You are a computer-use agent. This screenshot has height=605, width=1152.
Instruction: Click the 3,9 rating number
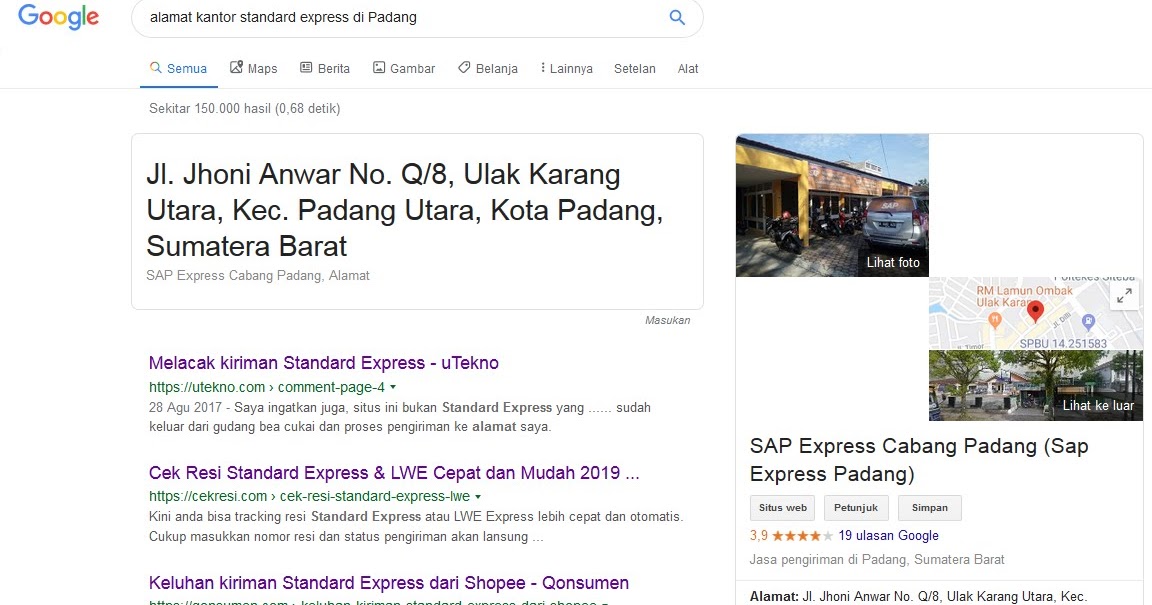pyautogui.click(x=758, y=536)
